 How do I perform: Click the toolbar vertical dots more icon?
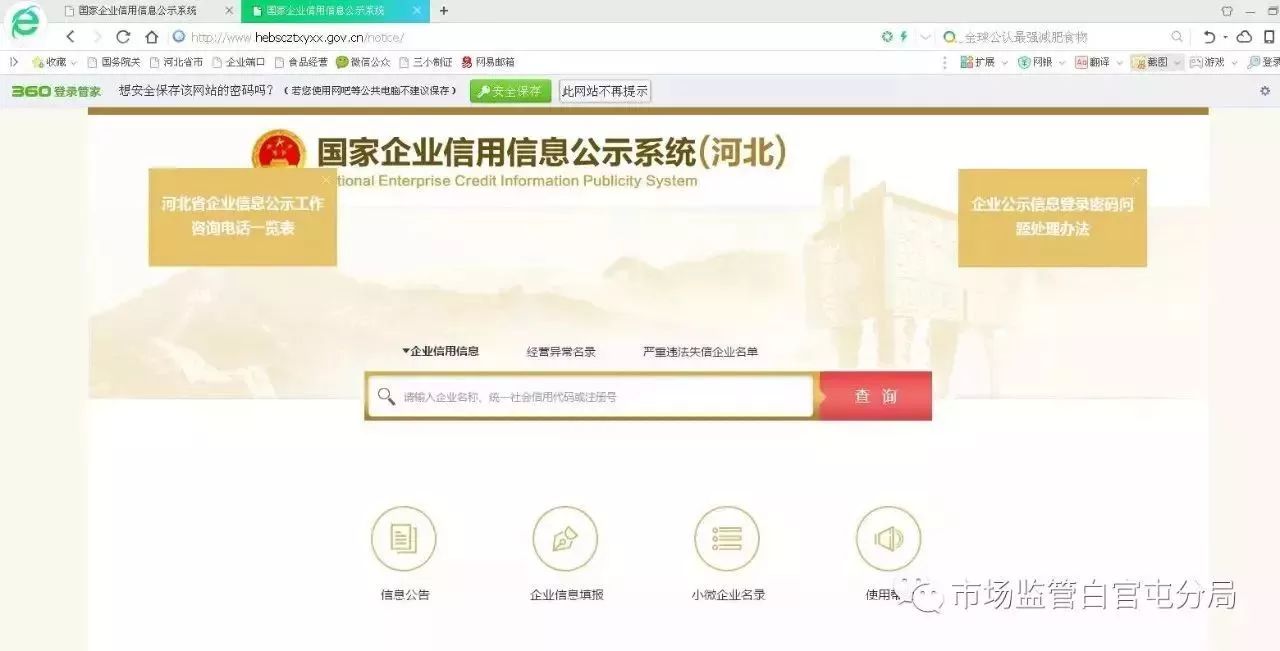click(945, 62)
